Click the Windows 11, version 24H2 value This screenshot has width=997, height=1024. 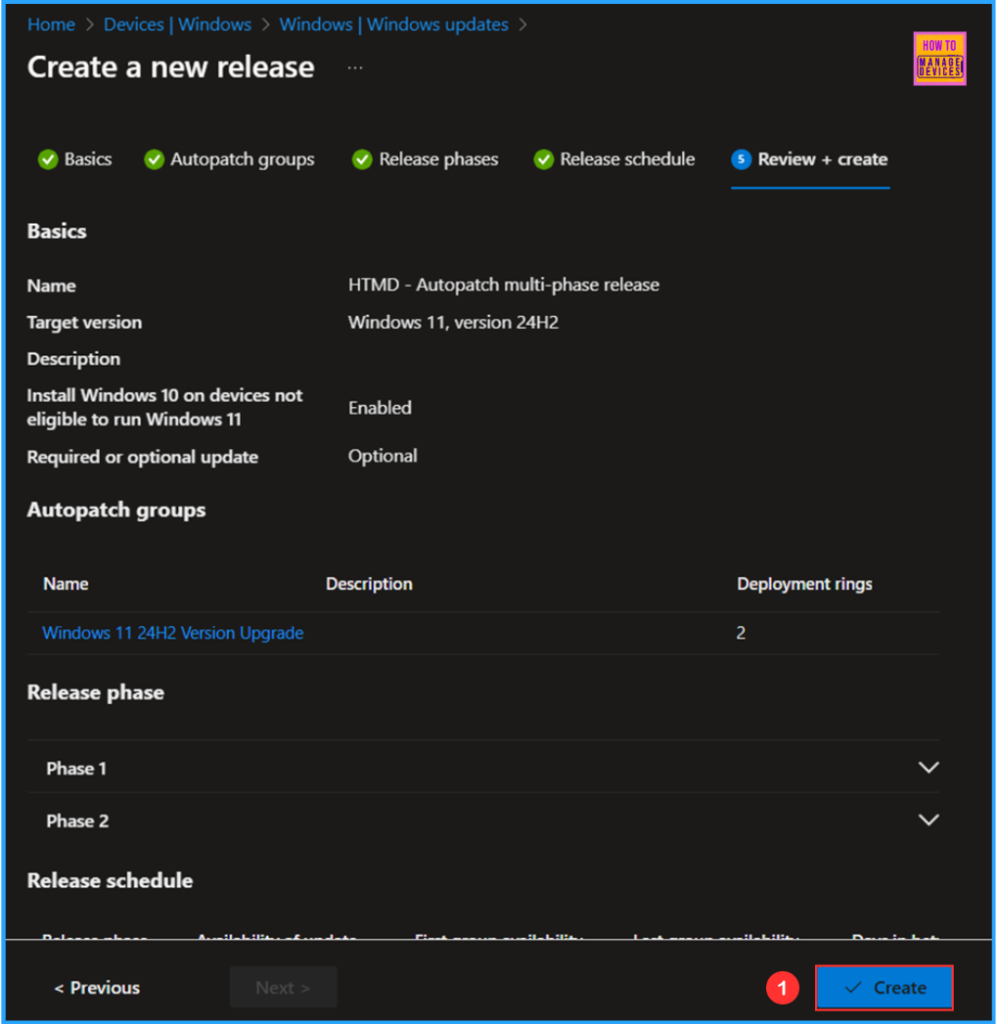pos(453,322)
